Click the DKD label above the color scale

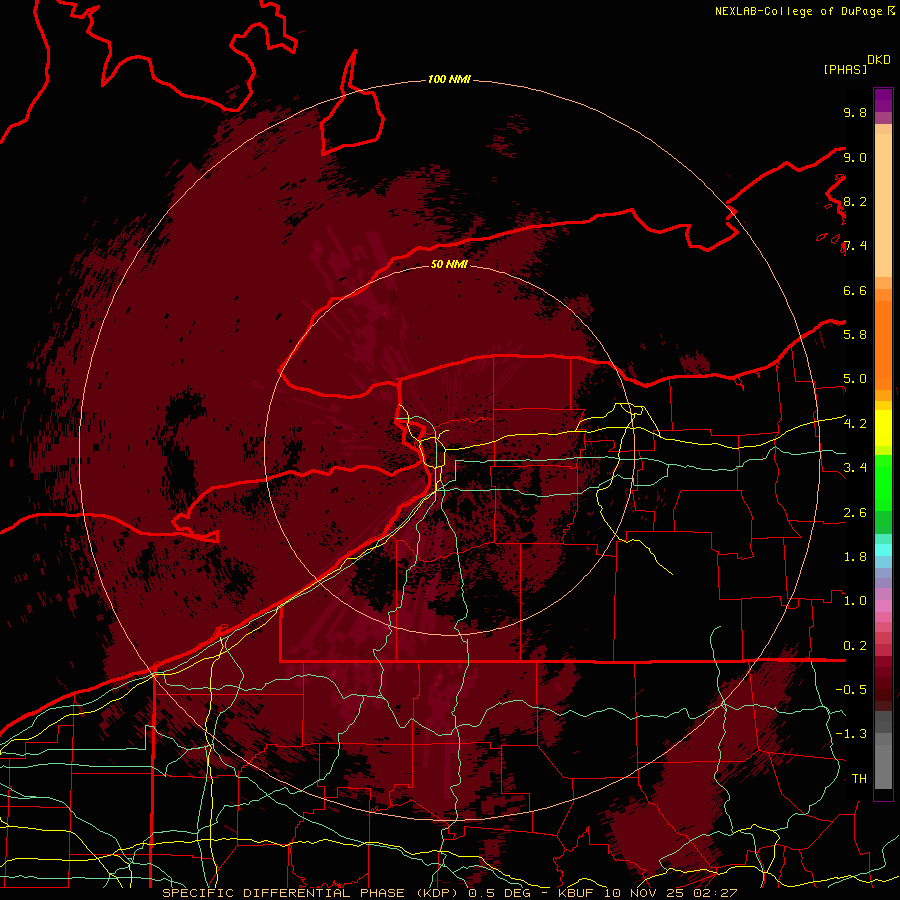click(x=878, y=60)
